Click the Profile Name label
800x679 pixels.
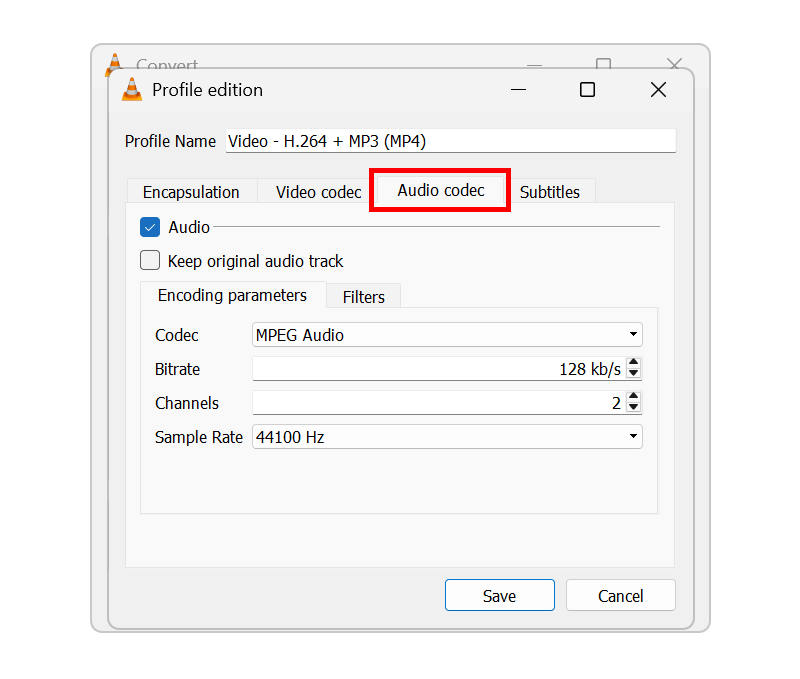click(170, 141)
